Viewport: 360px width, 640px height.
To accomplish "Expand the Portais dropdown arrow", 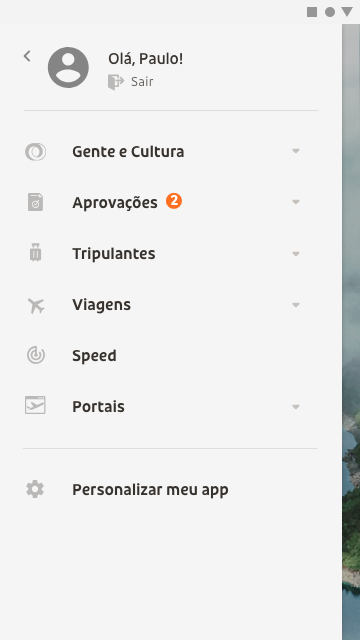I will click(296, 407).
